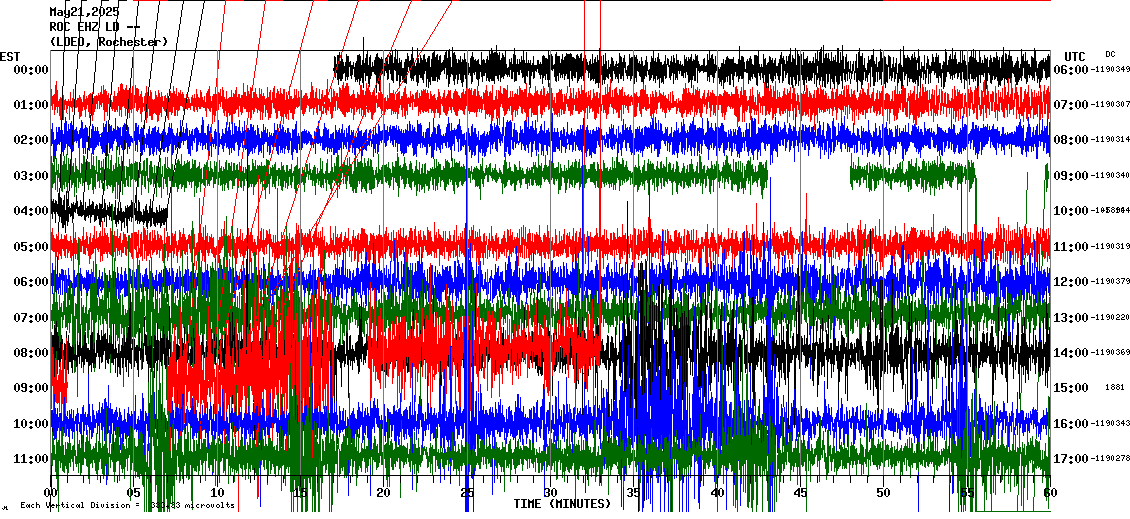The height and width of the screenshot is (519, 1130).
Task: Select the 08:00 EST row label
Action: click(x=31, y=353)
